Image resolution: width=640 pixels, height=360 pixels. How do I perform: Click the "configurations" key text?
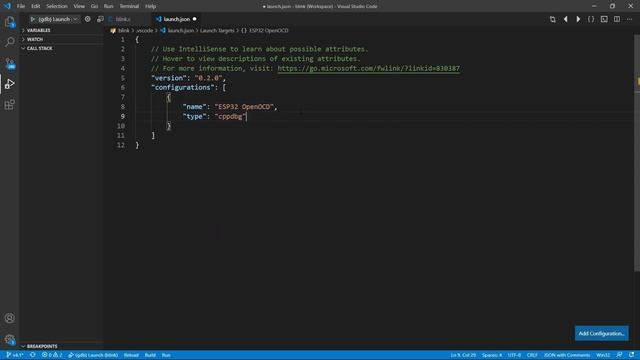click(182, 87)
